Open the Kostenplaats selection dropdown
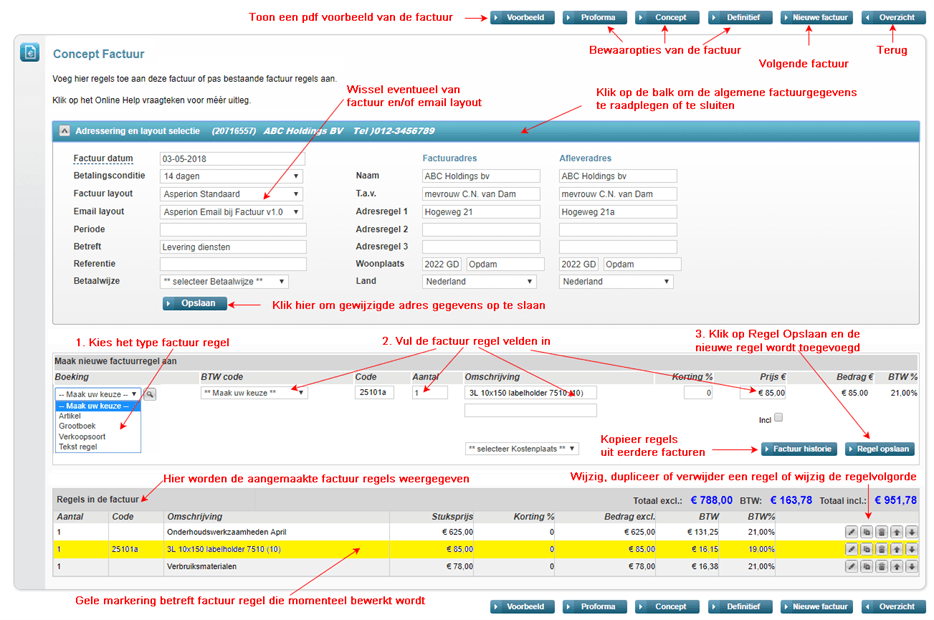Image resolution: width=934 pixels, height=620 pixels. coord(522,448)
